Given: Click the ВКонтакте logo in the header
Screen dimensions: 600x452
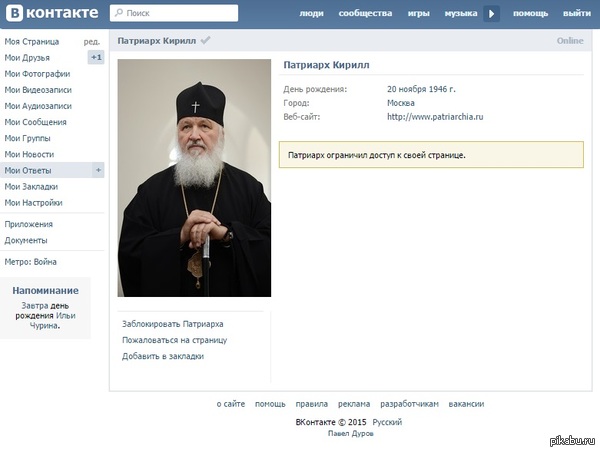Looking at the screenshot, I should tap(51, 13).
